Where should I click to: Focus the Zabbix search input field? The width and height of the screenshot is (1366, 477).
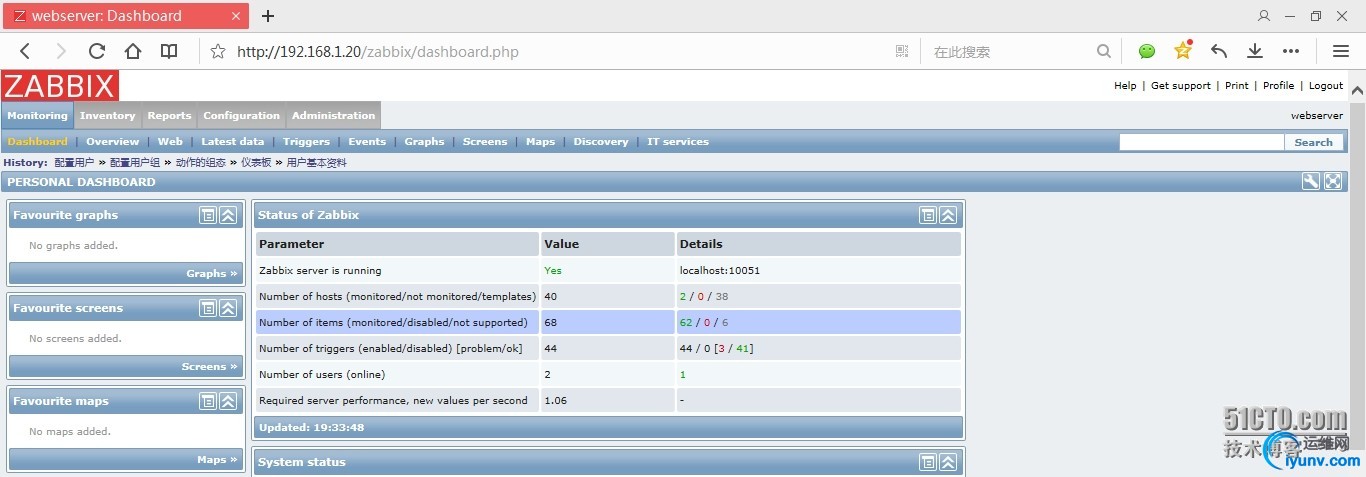[1201, 142]
